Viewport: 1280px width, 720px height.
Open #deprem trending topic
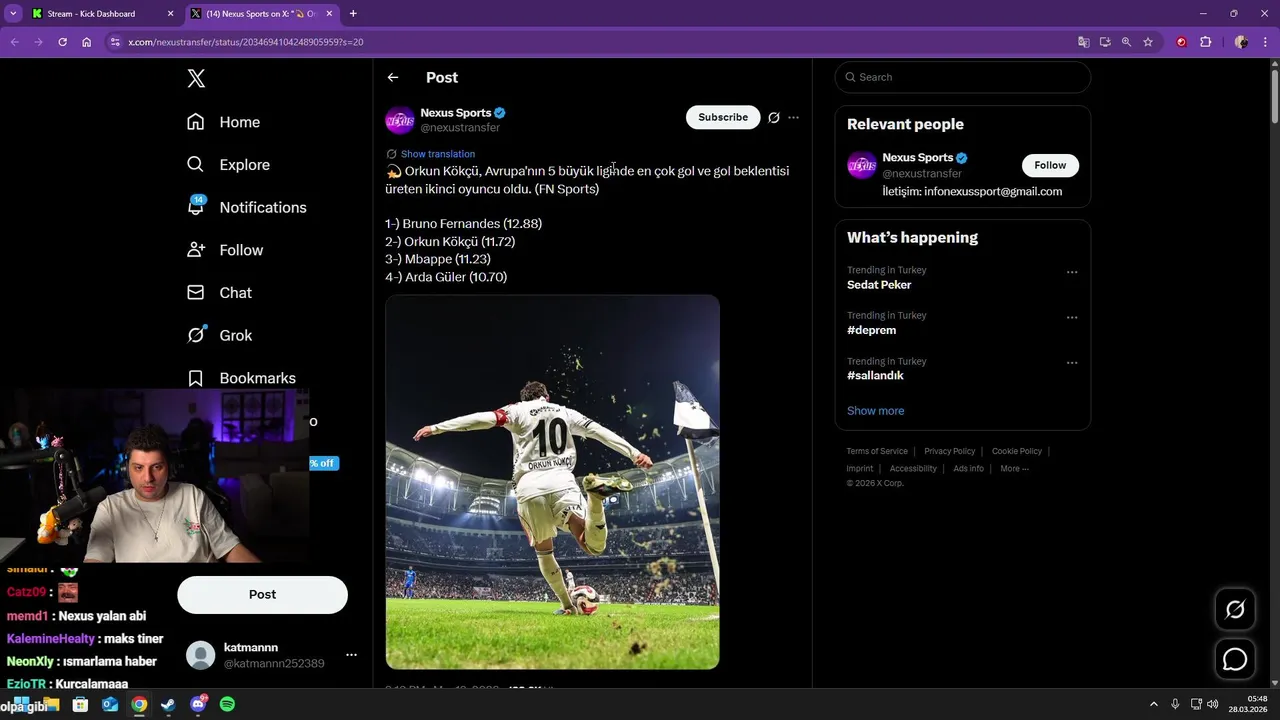click(871, 330)
